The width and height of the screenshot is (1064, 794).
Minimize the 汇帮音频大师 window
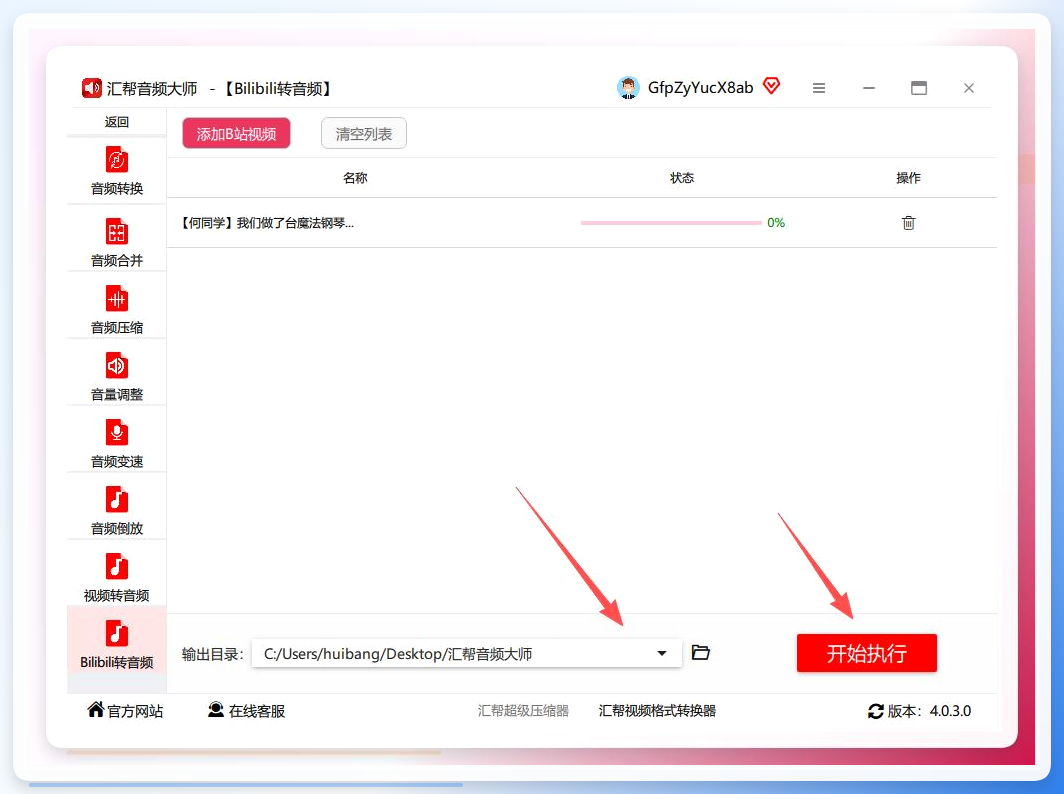[869, 88]
